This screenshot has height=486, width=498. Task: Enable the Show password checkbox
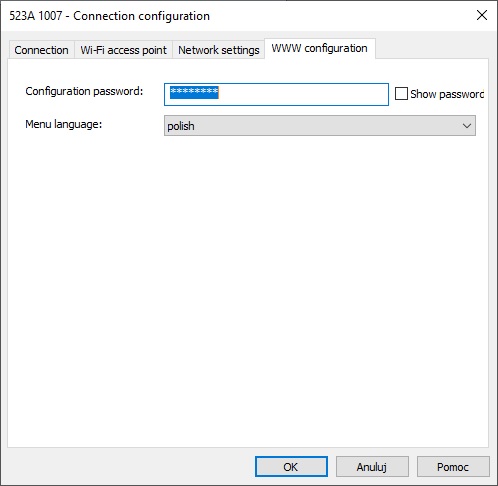point(401,94)
